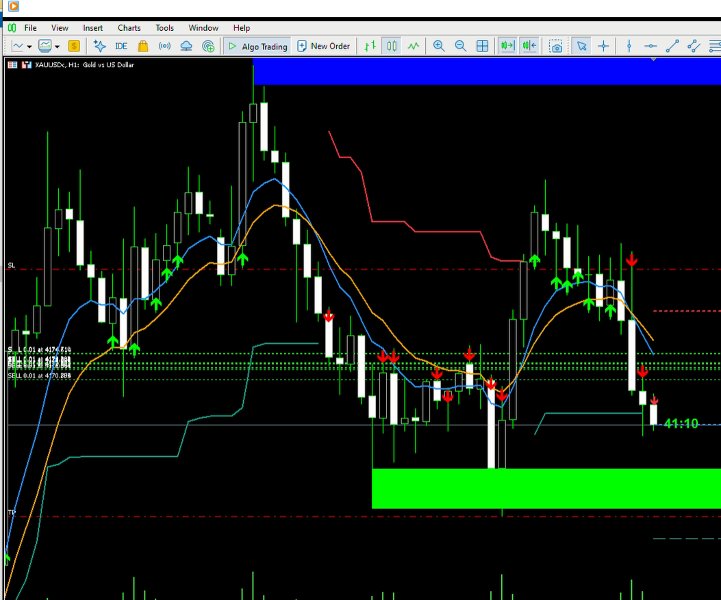The image size is (721, 600).
Task: Open the Signals broadcast icon
Action: pyautogui.click(x=165, y=46)
